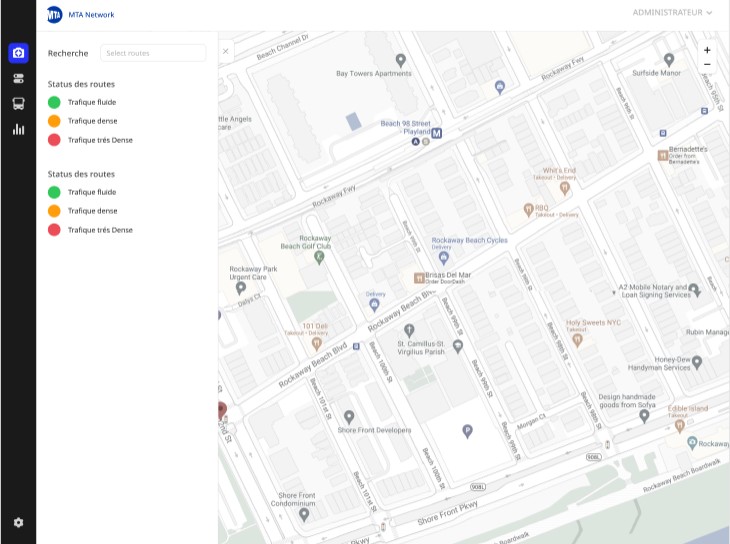Screen dimensions: 730x544
Task: Open the map view icon in sidebar
Action: click(x=18, y=53)
